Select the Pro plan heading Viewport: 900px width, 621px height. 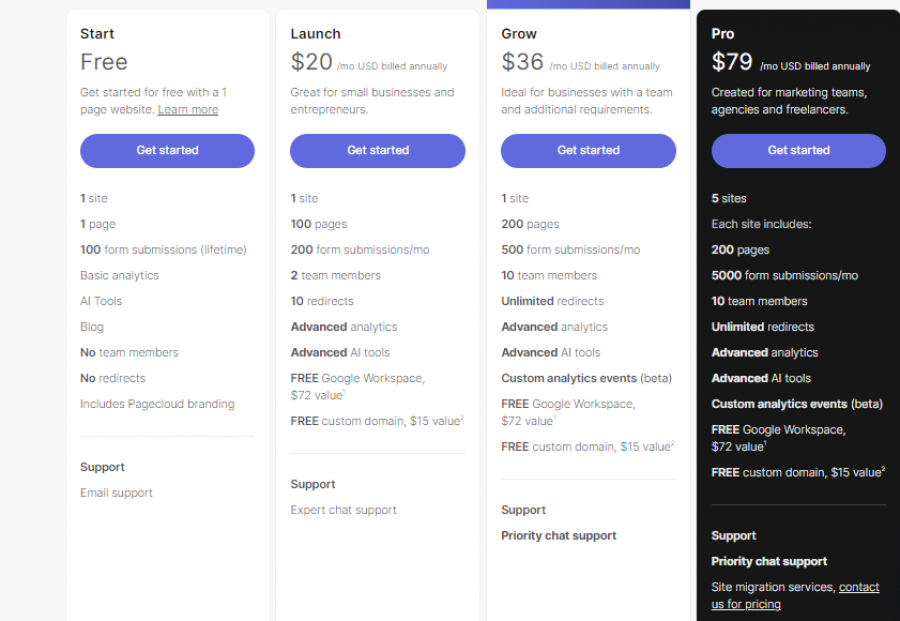(722, 34)
